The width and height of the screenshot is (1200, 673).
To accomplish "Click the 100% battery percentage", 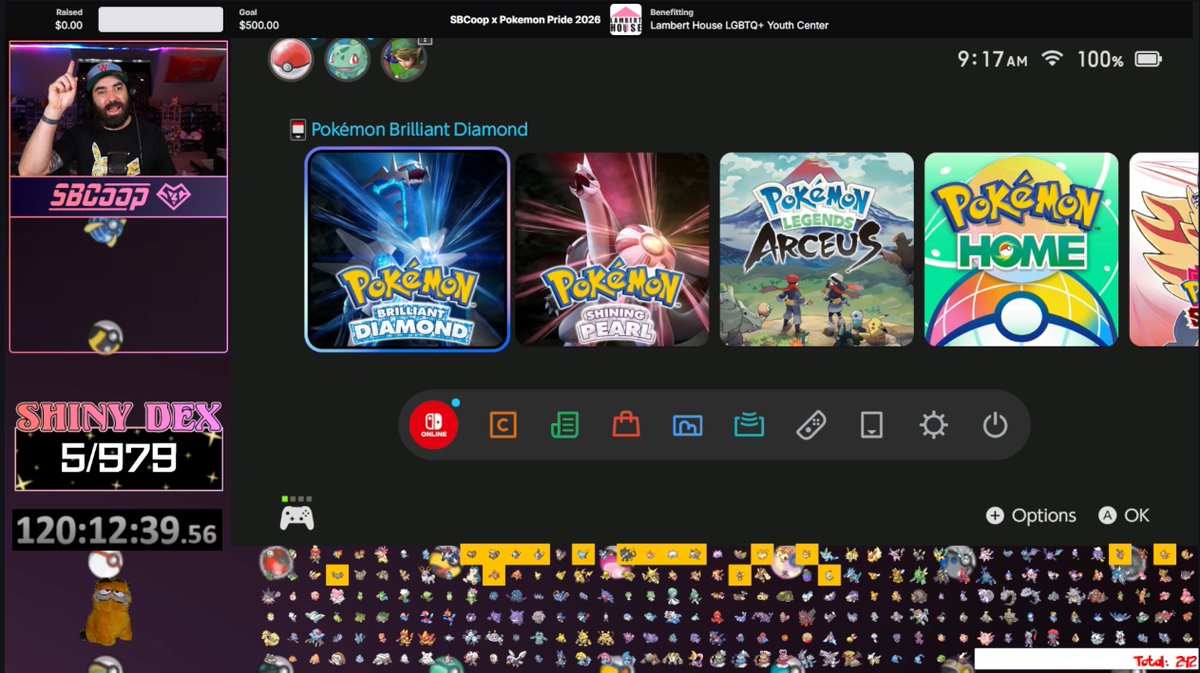I will [1100, 60].
